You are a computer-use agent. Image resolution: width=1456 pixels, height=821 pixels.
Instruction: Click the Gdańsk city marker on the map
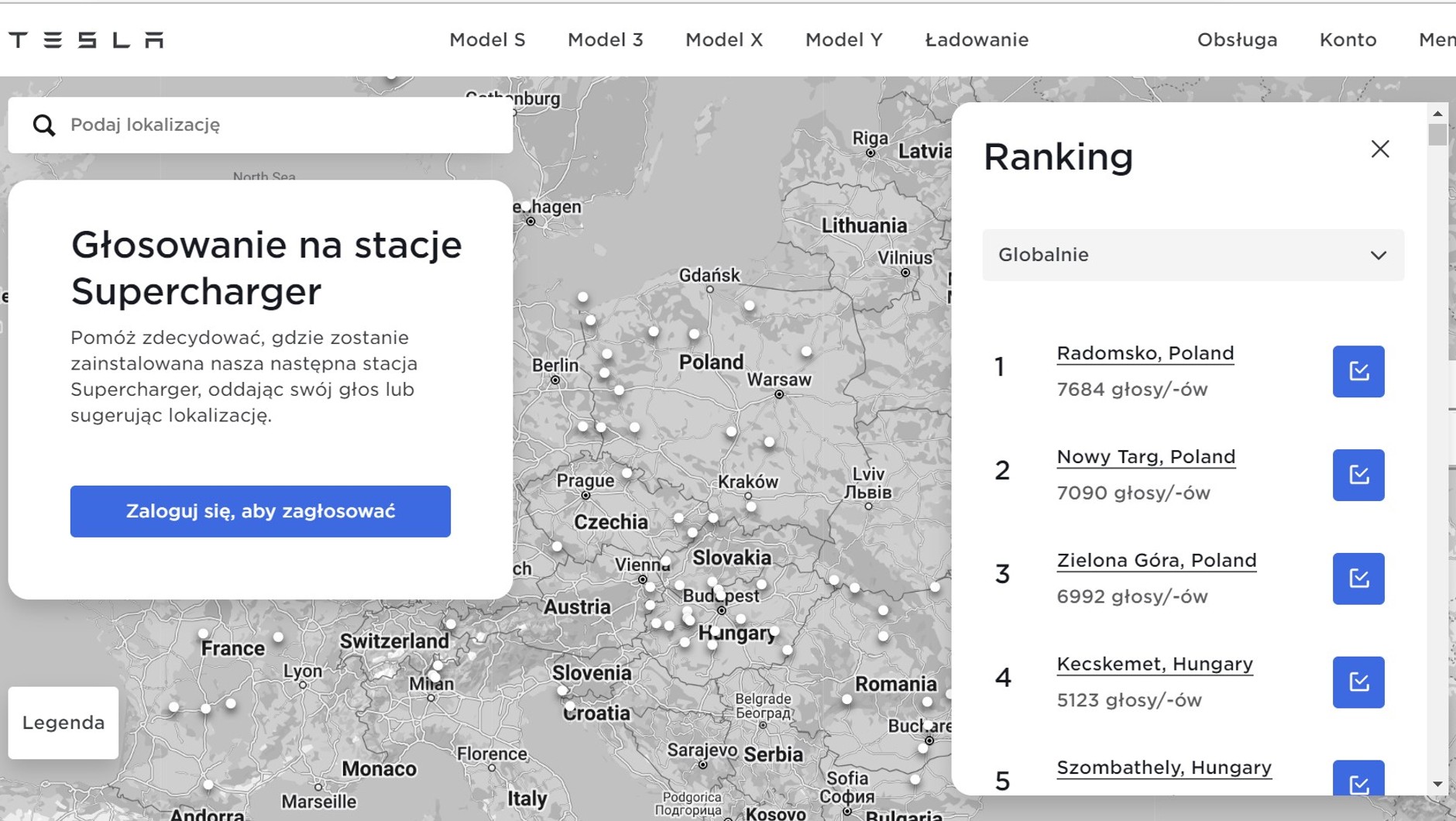(x=709, y=290)
